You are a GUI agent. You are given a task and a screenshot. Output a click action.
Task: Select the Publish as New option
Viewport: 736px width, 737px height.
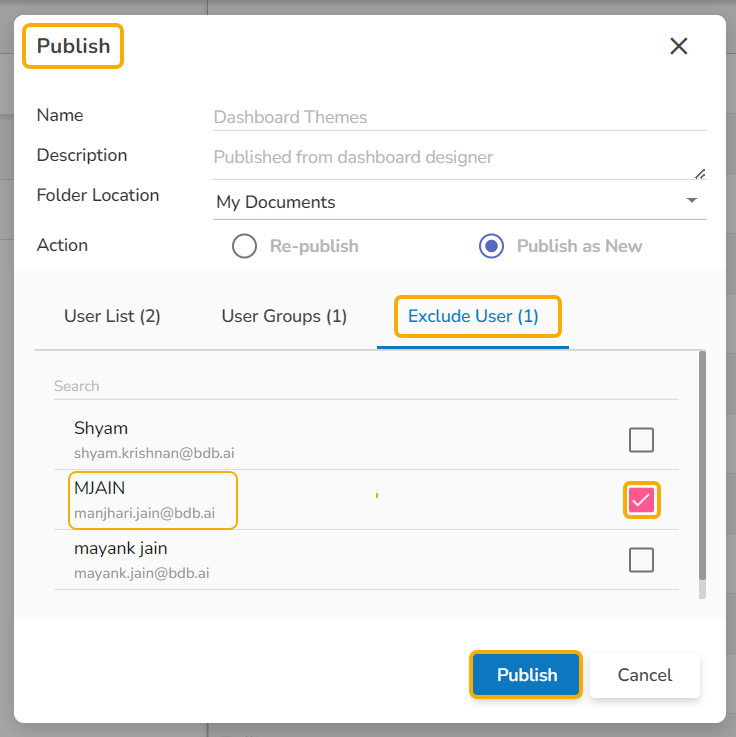[491, 246]
